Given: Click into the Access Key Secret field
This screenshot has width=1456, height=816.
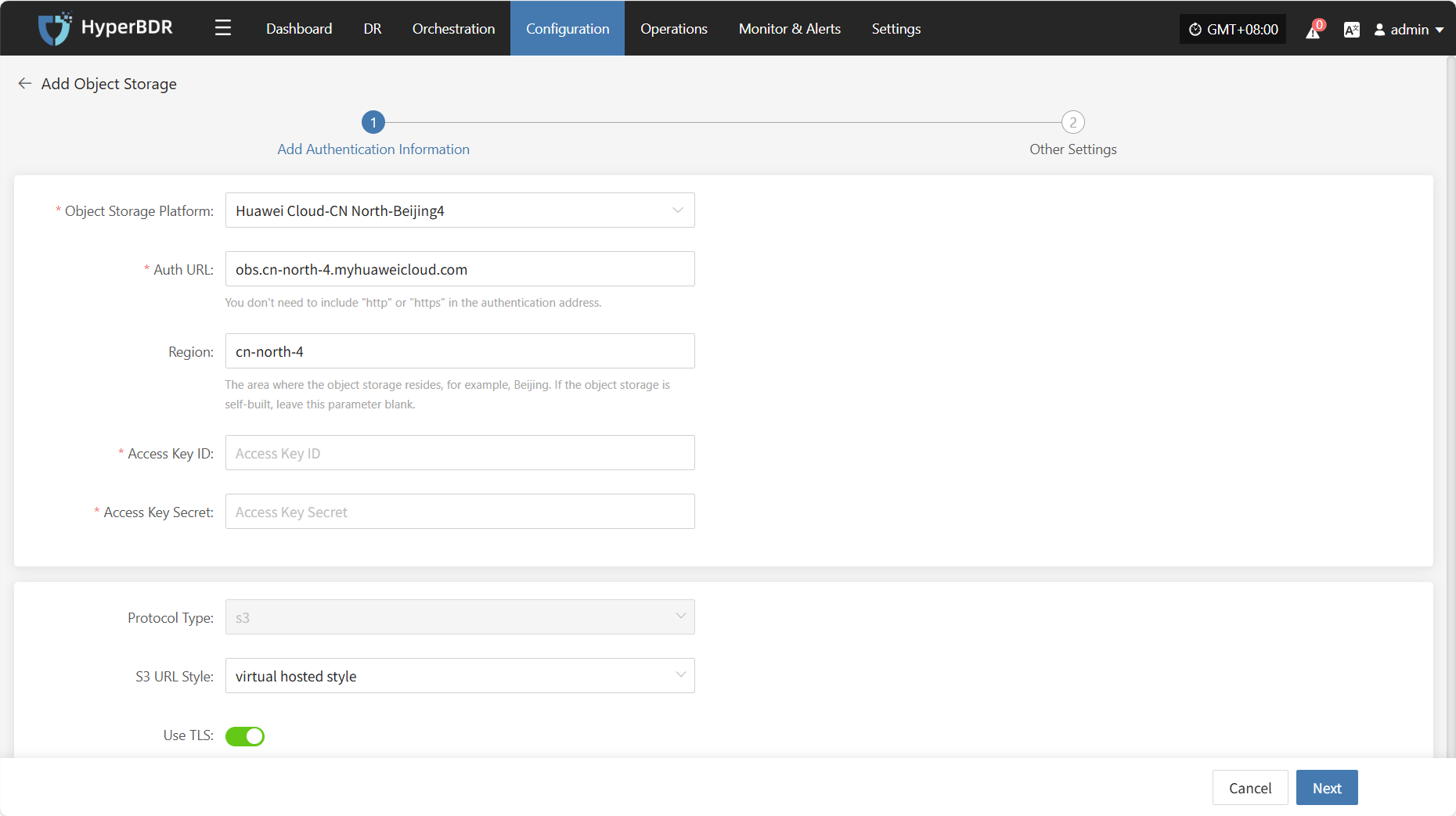Looking at the screenshot, I should 460,512.
